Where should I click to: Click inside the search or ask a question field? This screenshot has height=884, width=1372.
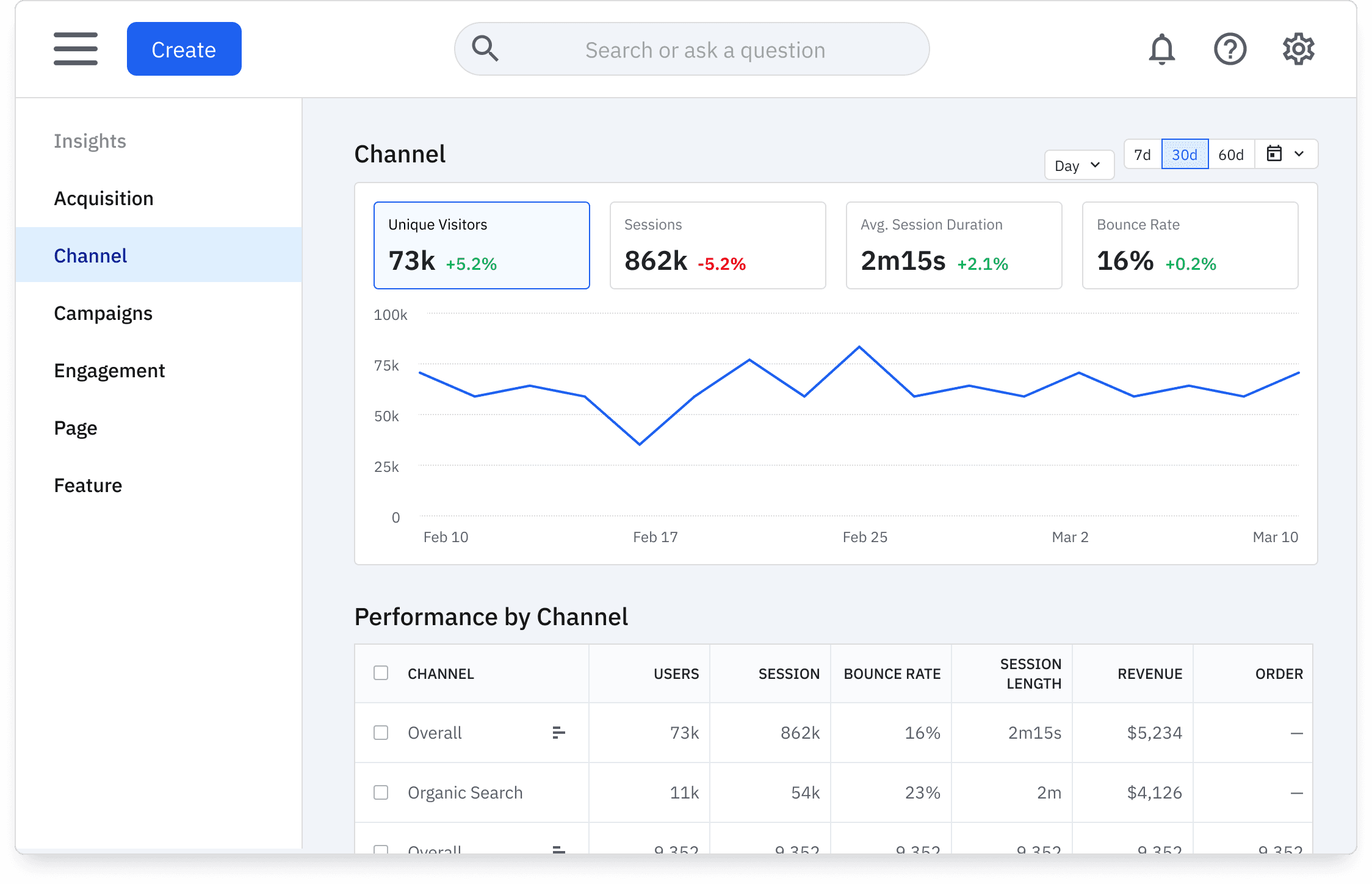pyautogui.click(x=705, y=49)
